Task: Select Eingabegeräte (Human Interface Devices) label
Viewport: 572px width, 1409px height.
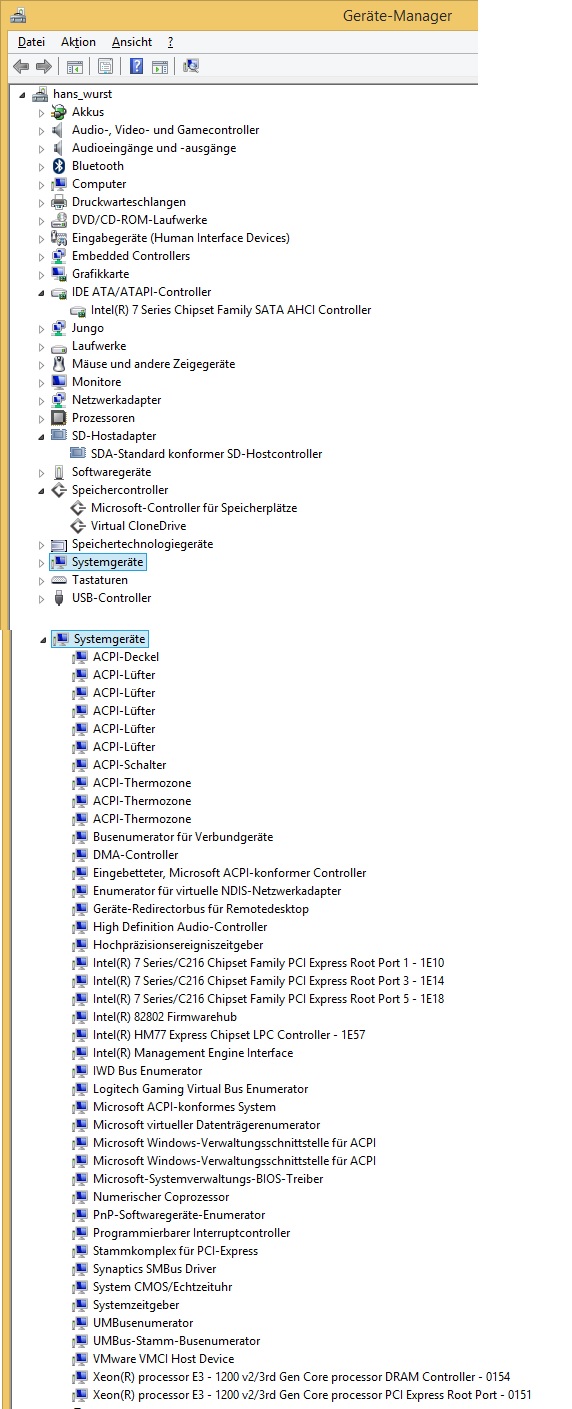Action: point(181,238)
